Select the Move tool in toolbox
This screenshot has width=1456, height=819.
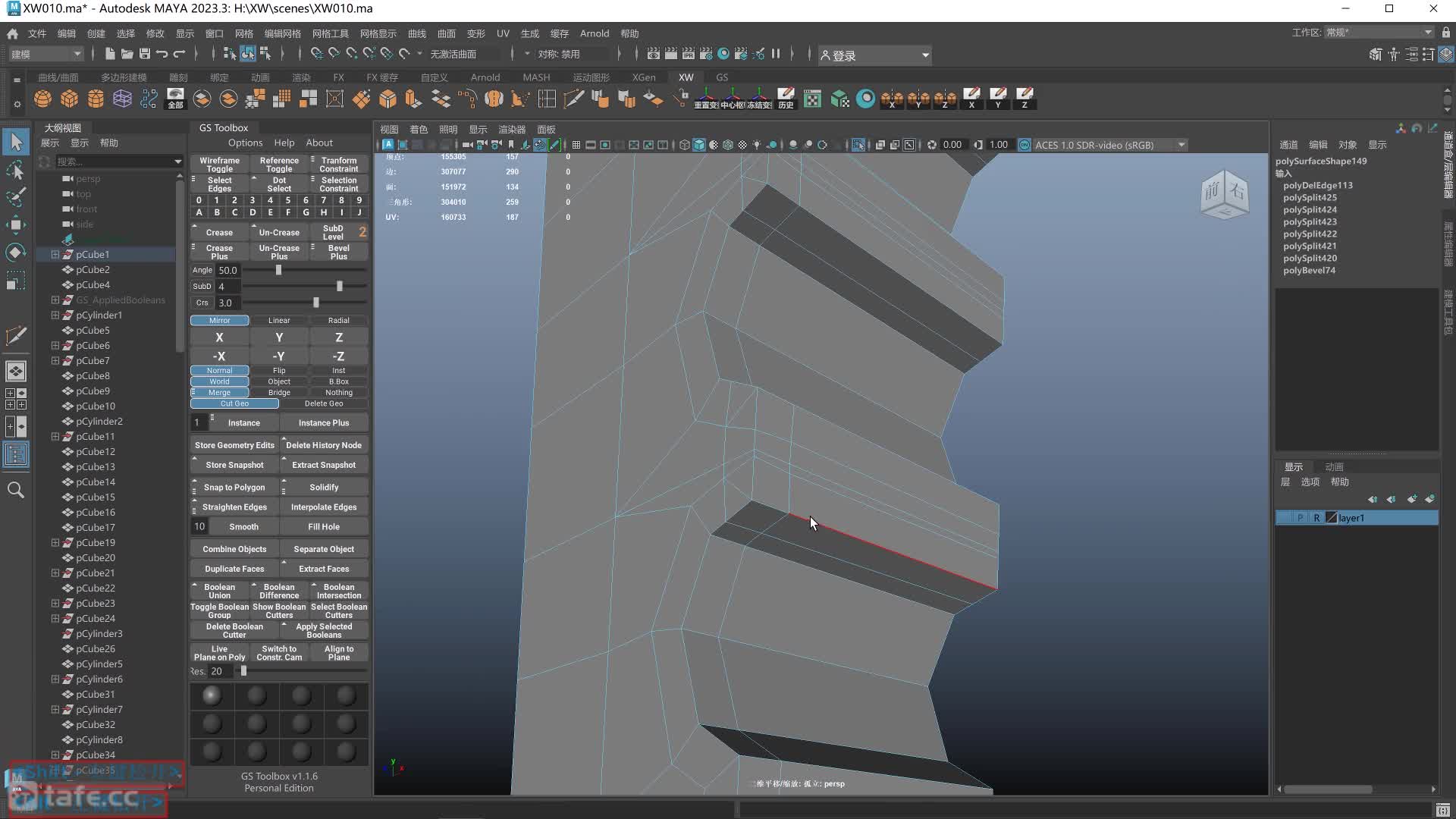16,224
